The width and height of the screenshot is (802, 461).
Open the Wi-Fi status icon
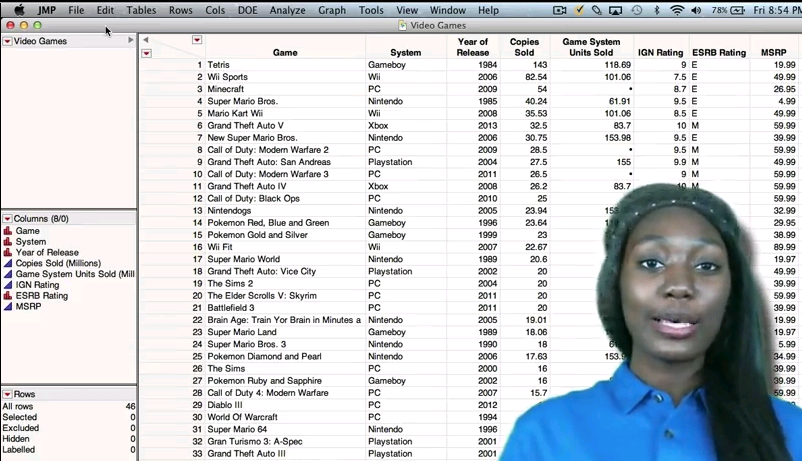point(677,10)
